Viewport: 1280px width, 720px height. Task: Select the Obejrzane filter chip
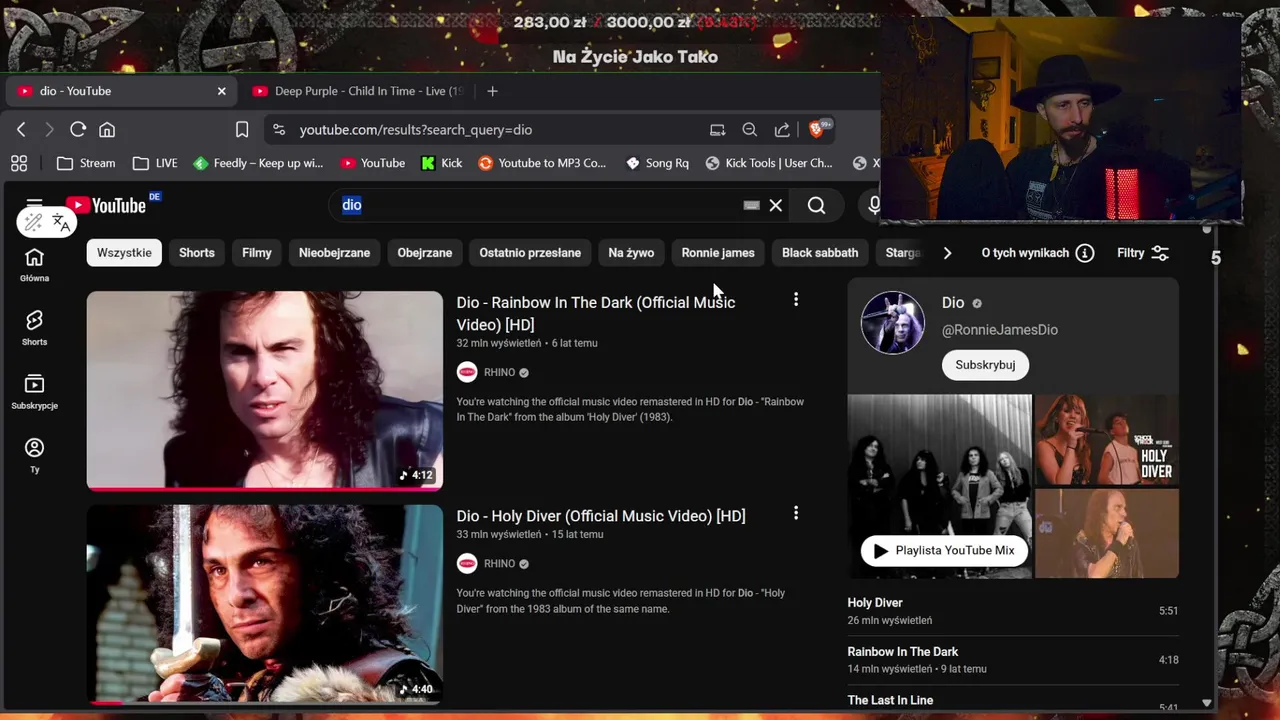coord(425,253)
